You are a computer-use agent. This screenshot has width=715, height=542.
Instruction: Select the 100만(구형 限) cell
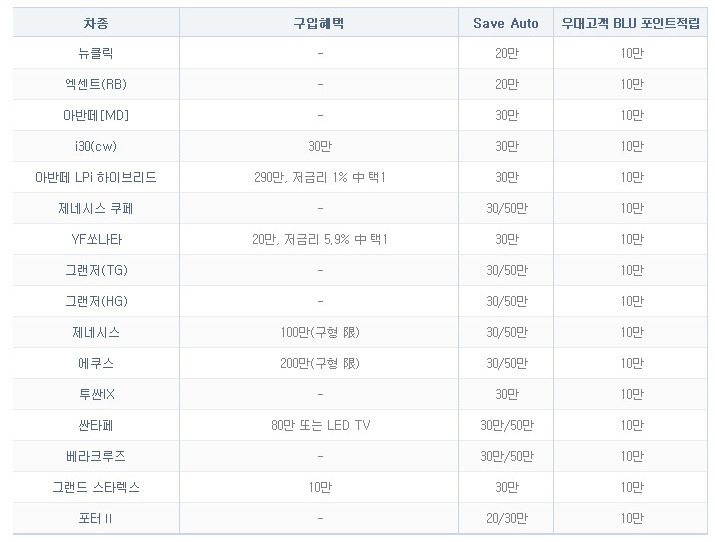click(320, 332)
